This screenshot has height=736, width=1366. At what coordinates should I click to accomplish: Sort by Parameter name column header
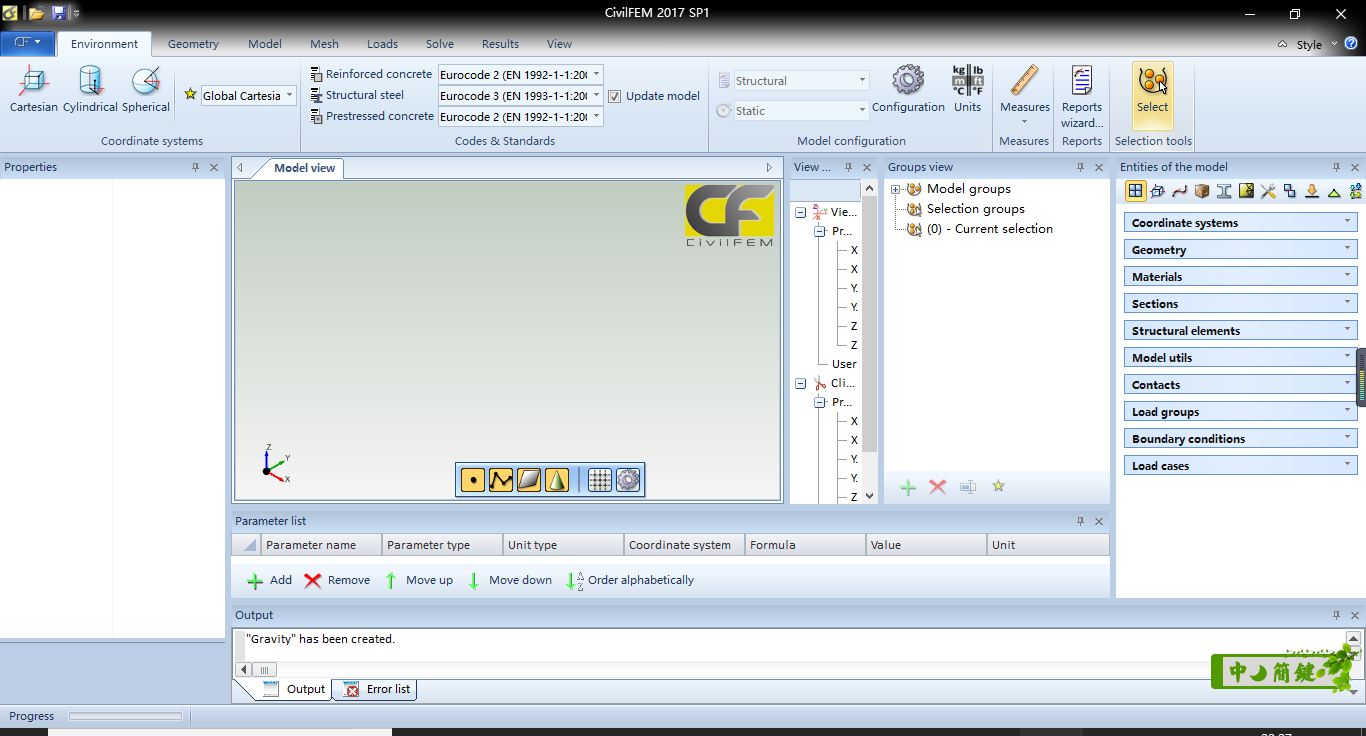point(321,545)
